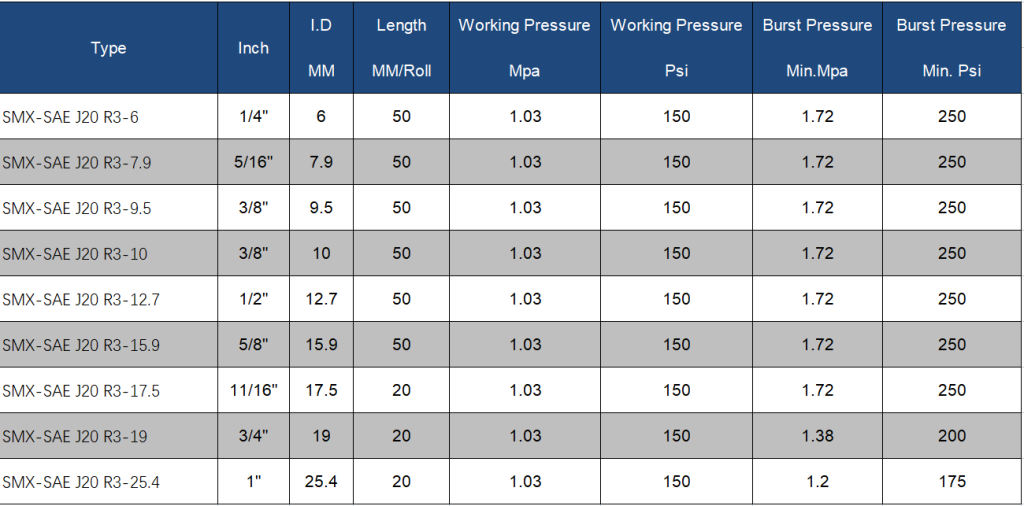Click the SMX-SAE J20 R3-25.4 type cell
1024x506 pixels.
[81, 482]
